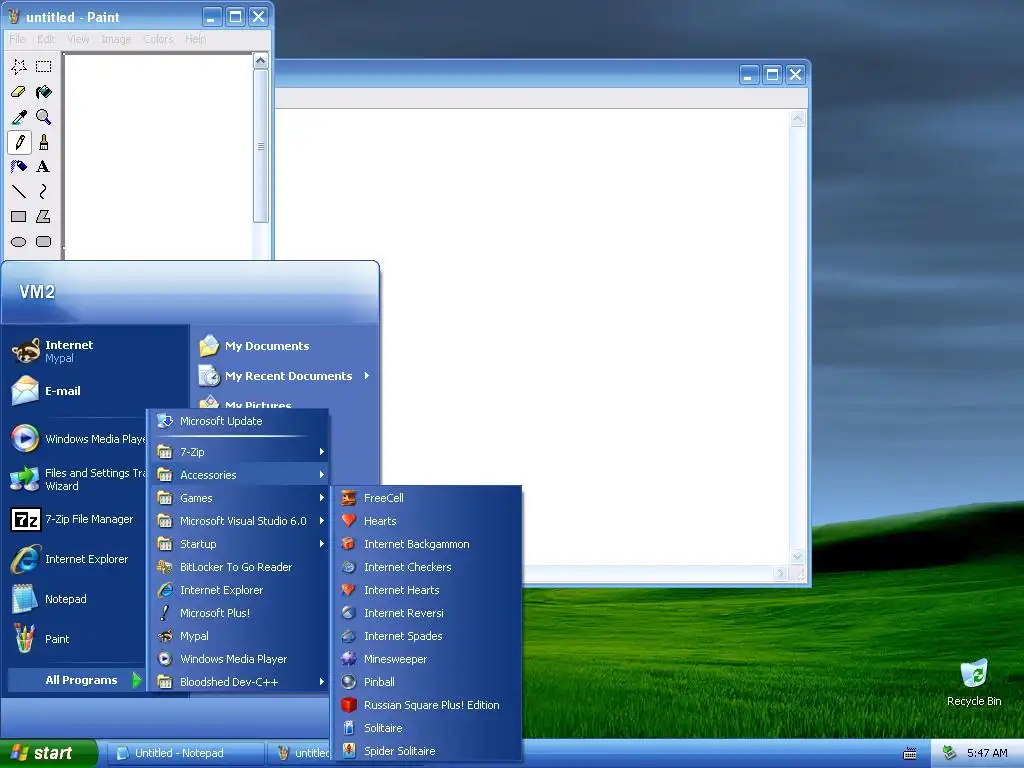Choose the Rectangle shape tool in Paint
1024x768 pixels.
click(19, 216)
